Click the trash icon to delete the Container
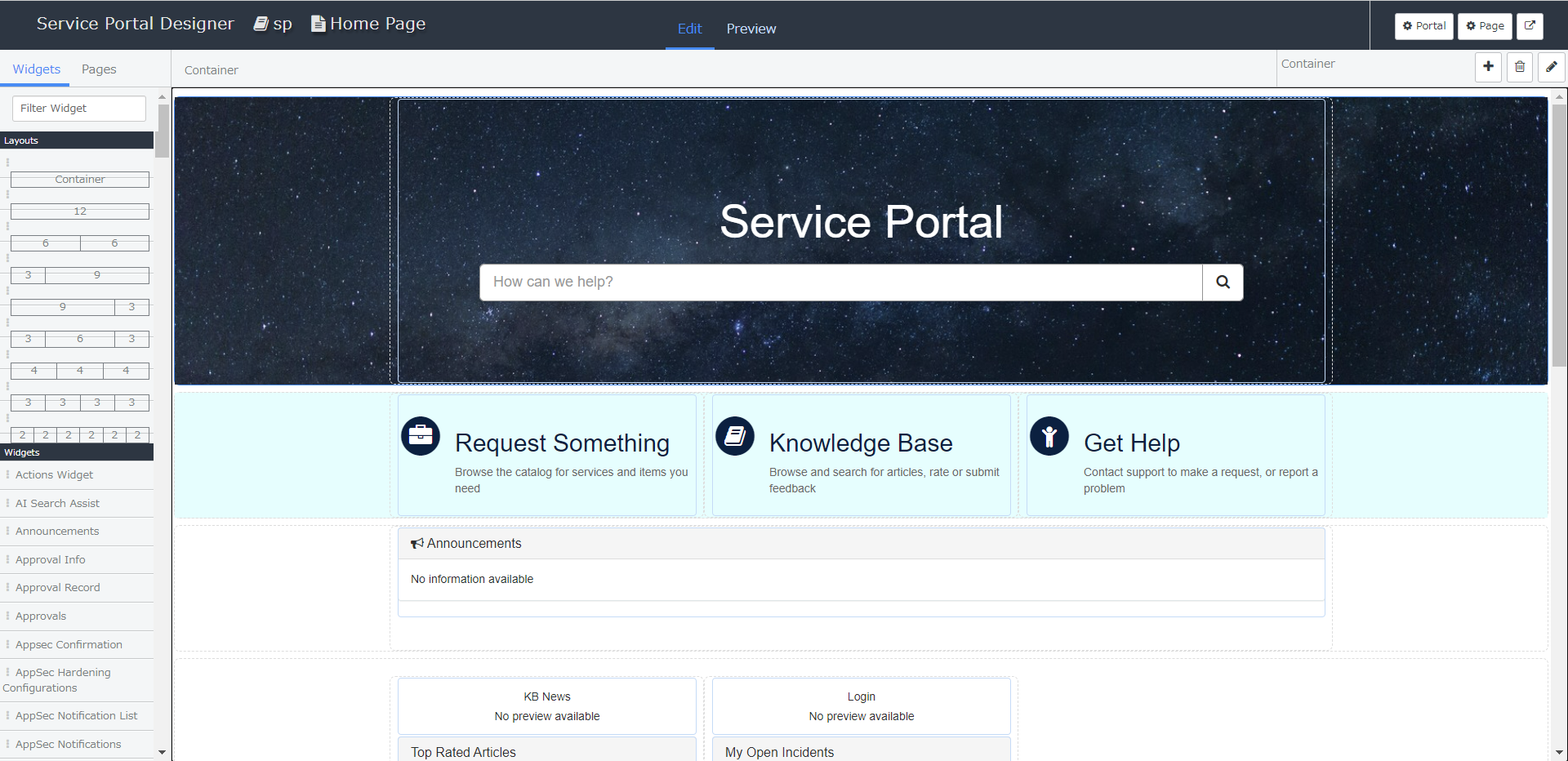Image resolution: width=1568 pixels, height=761 pixels. pos(1519,67)
